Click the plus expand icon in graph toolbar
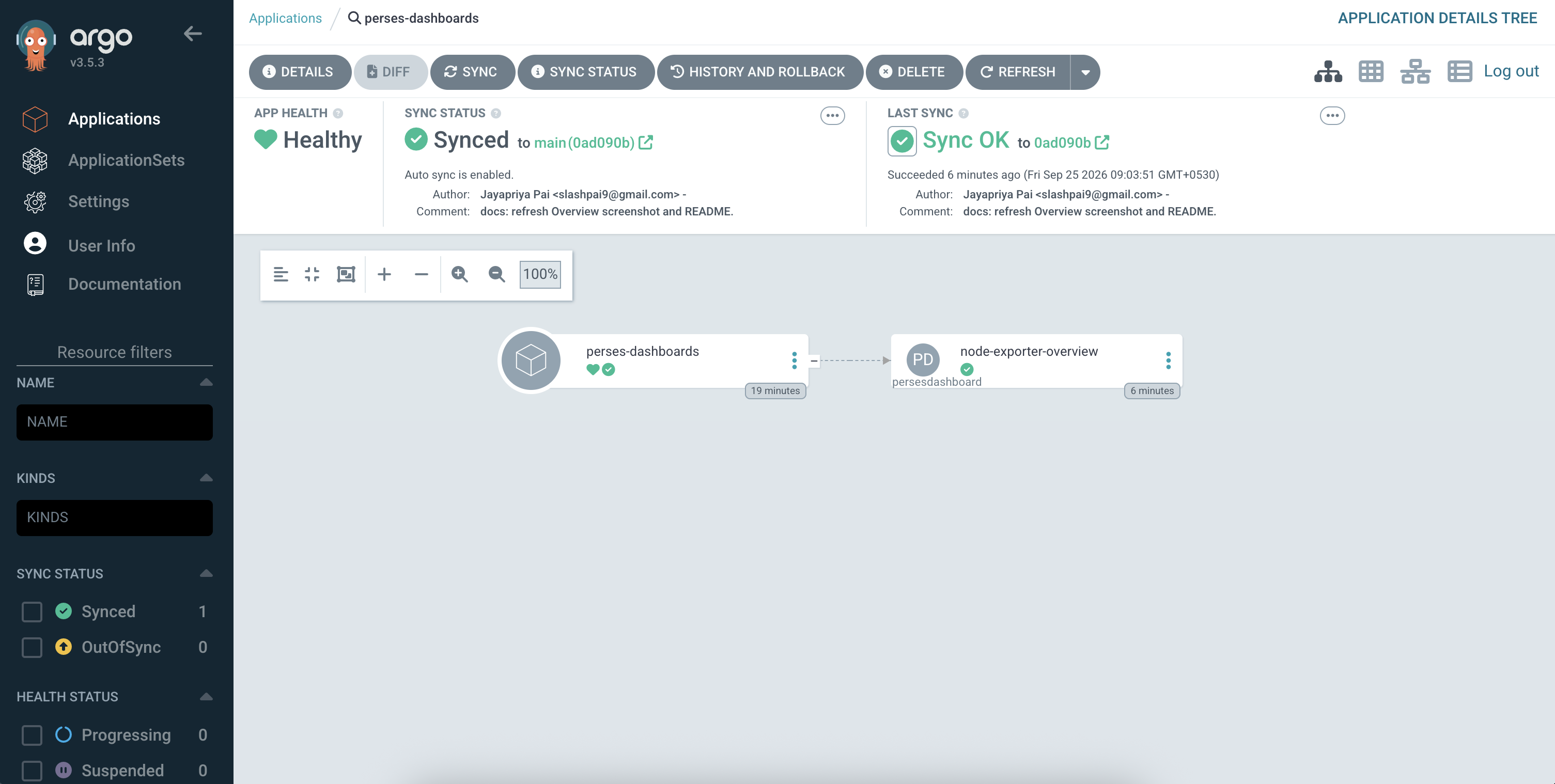Screen dimensions: 1555x784 point(384,274)
